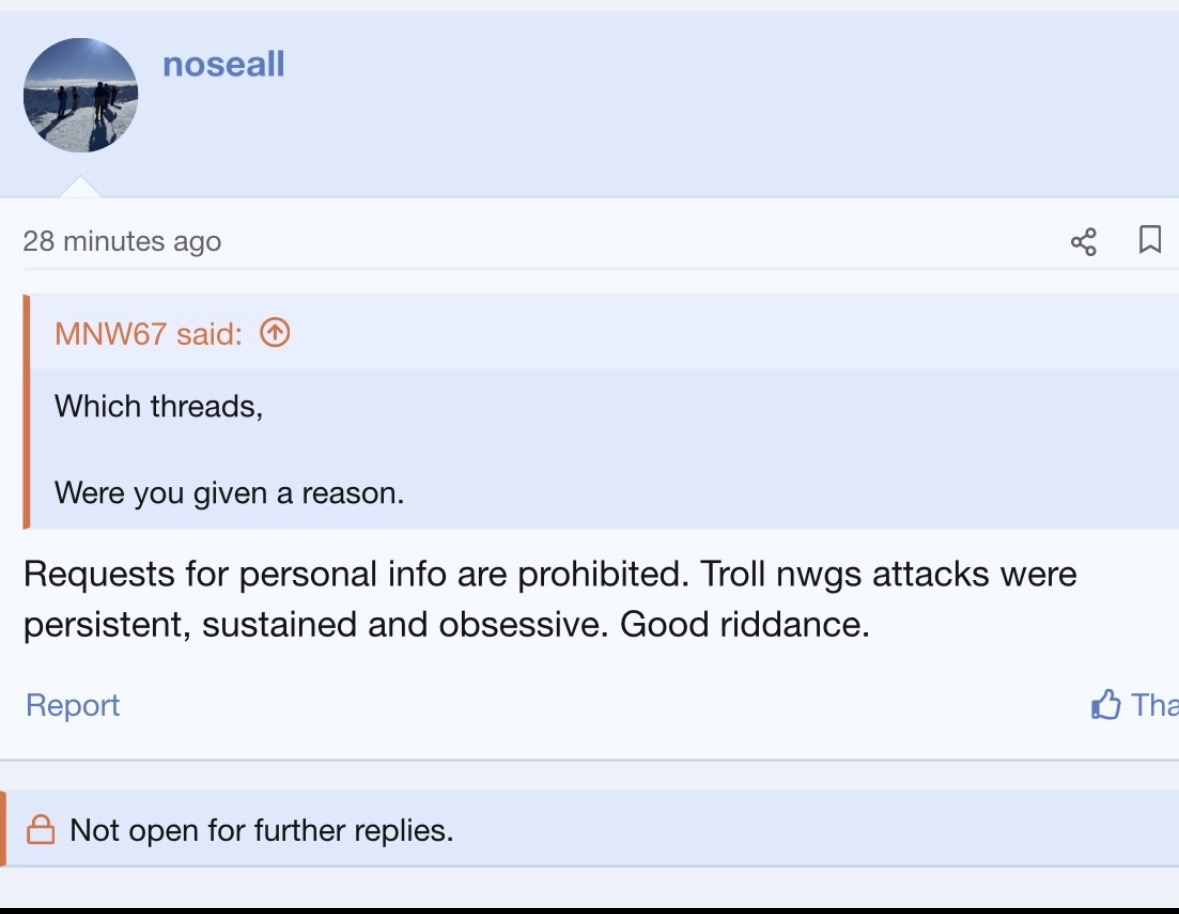Screen dimensions: 1179x914
Task: Click the "28 minutes ago" timestamp
Action: click(122, 241)
